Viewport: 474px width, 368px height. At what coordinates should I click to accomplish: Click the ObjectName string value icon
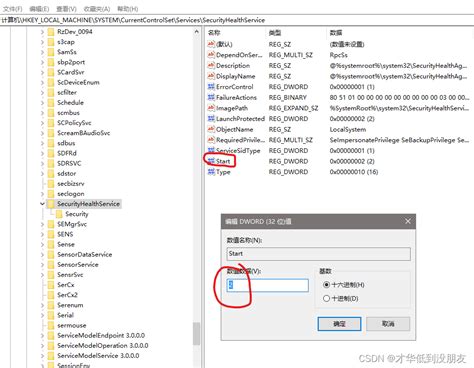[211, 129]
